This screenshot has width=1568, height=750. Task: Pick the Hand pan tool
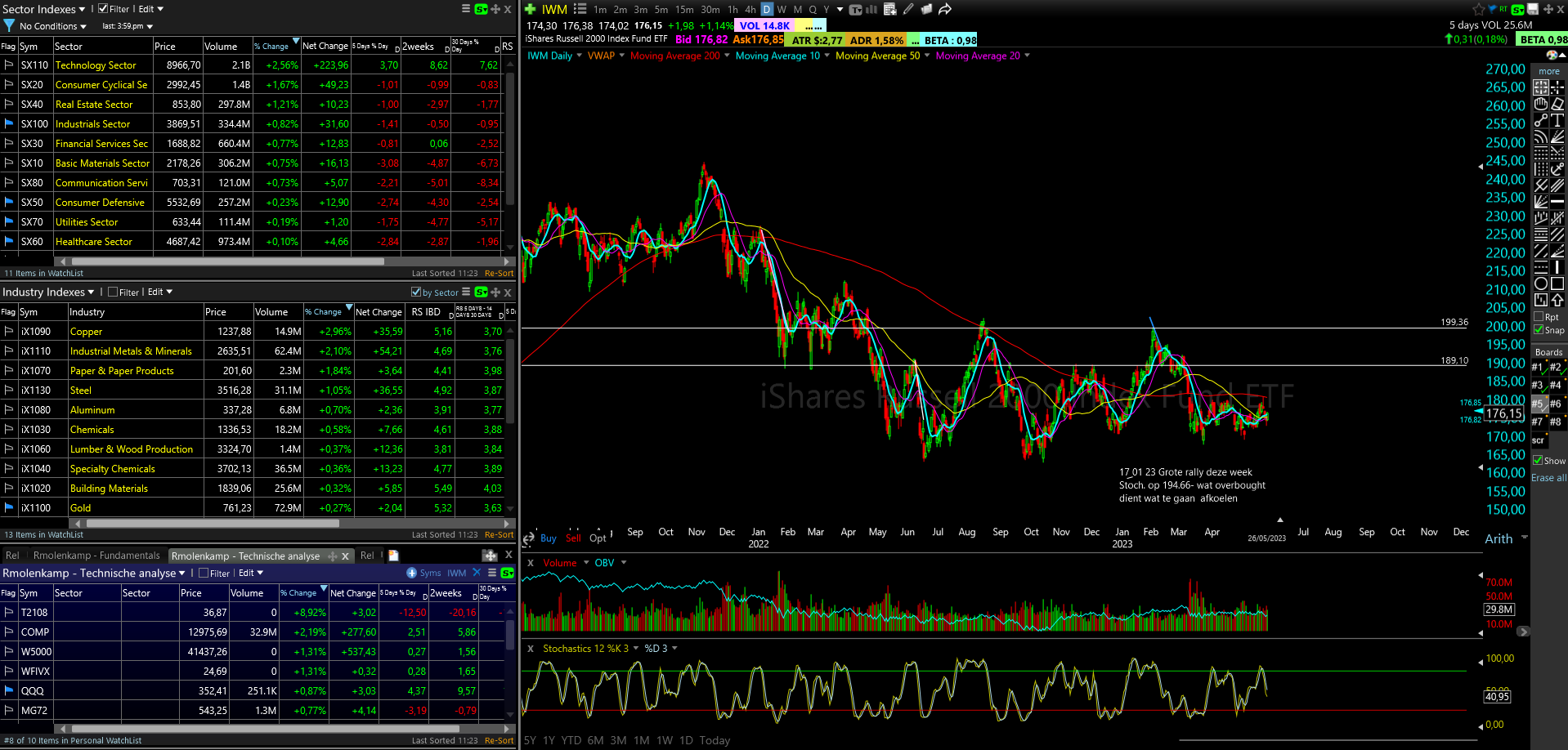1541,105
